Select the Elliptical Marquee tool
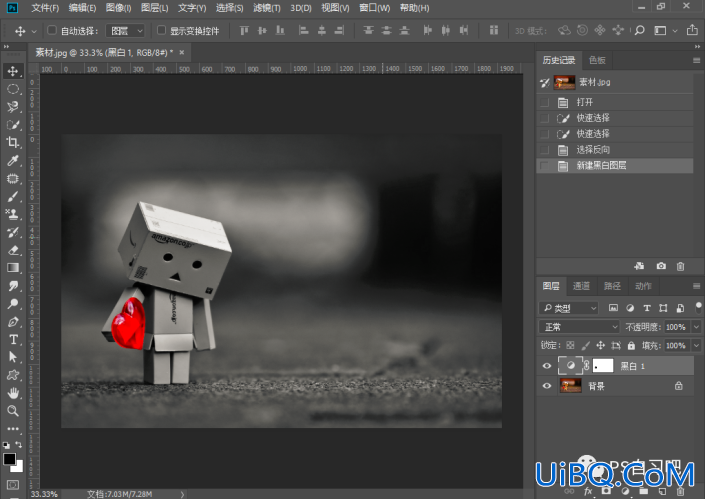The height and width of the screenshot is (499, 705). click(x=13, y=89)
